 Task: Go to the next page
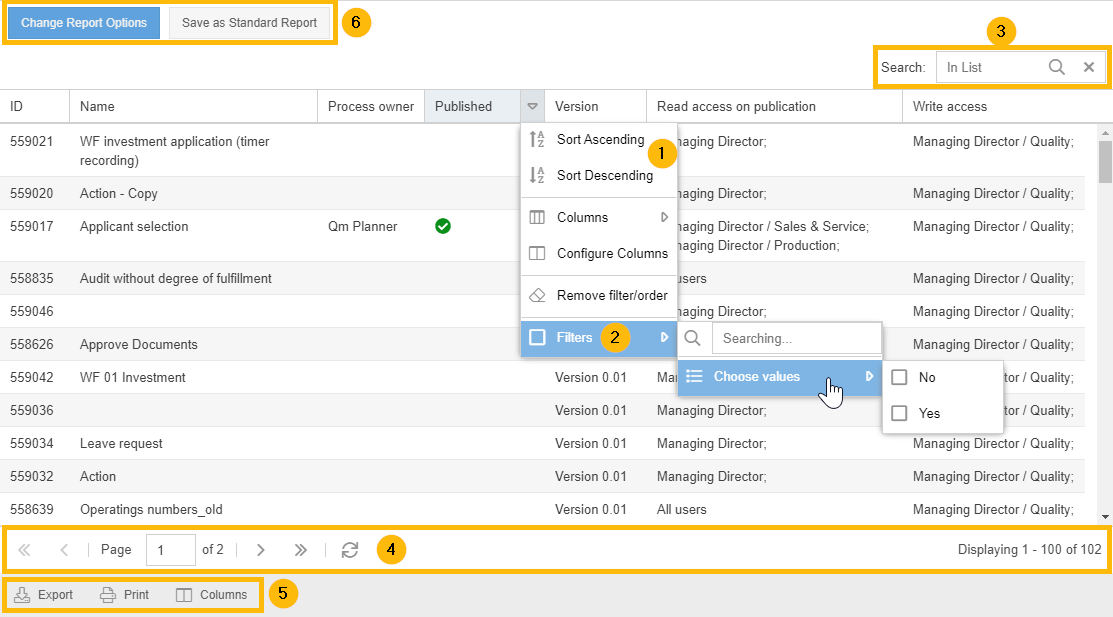click(261, 550)
